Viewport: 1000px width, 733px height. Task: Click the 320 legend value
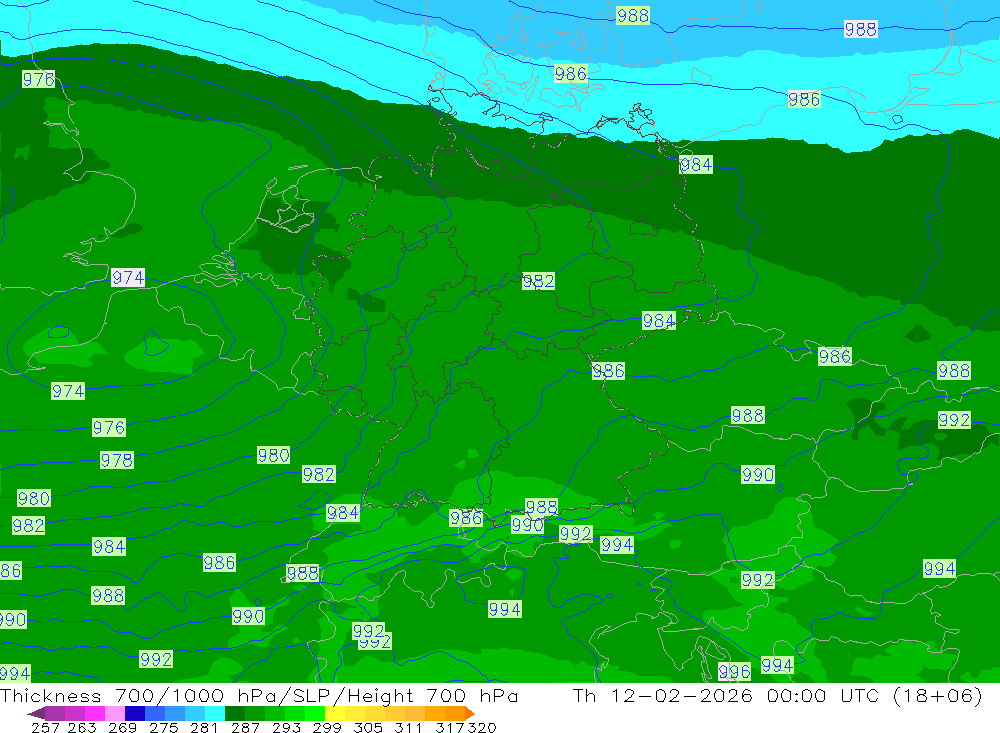click(482, 727)
